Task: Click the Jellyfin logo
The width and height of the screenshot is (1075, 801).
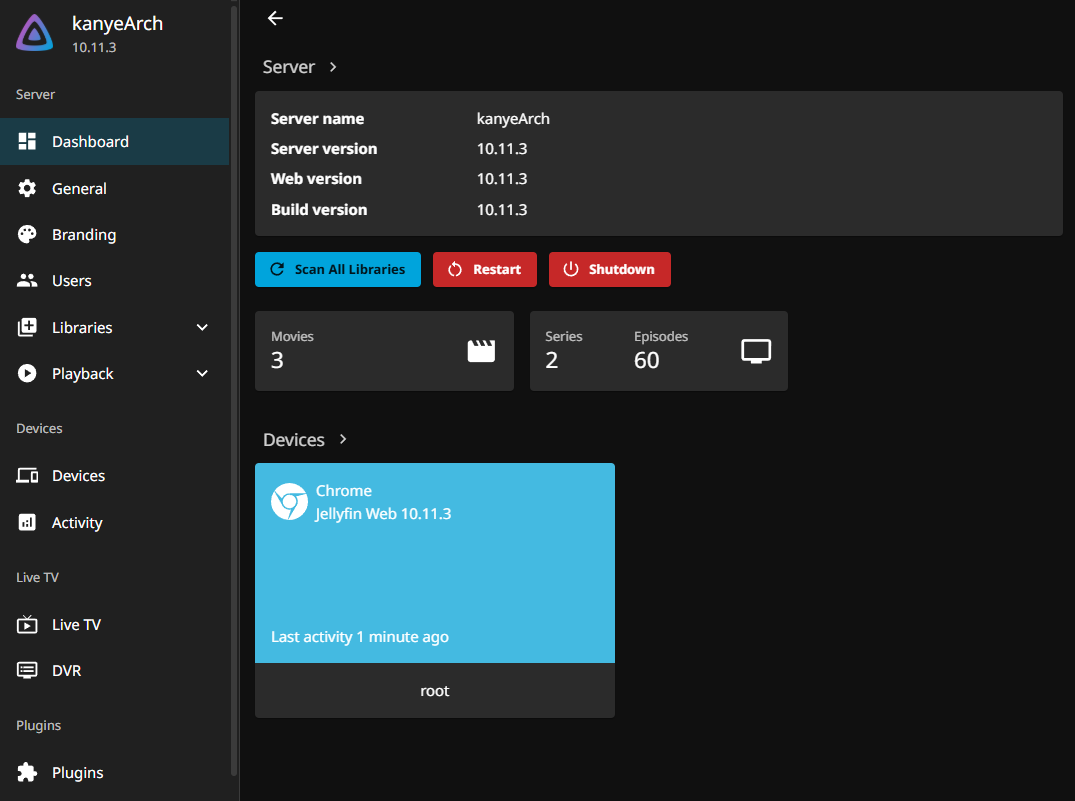Action: click(34, 33)
